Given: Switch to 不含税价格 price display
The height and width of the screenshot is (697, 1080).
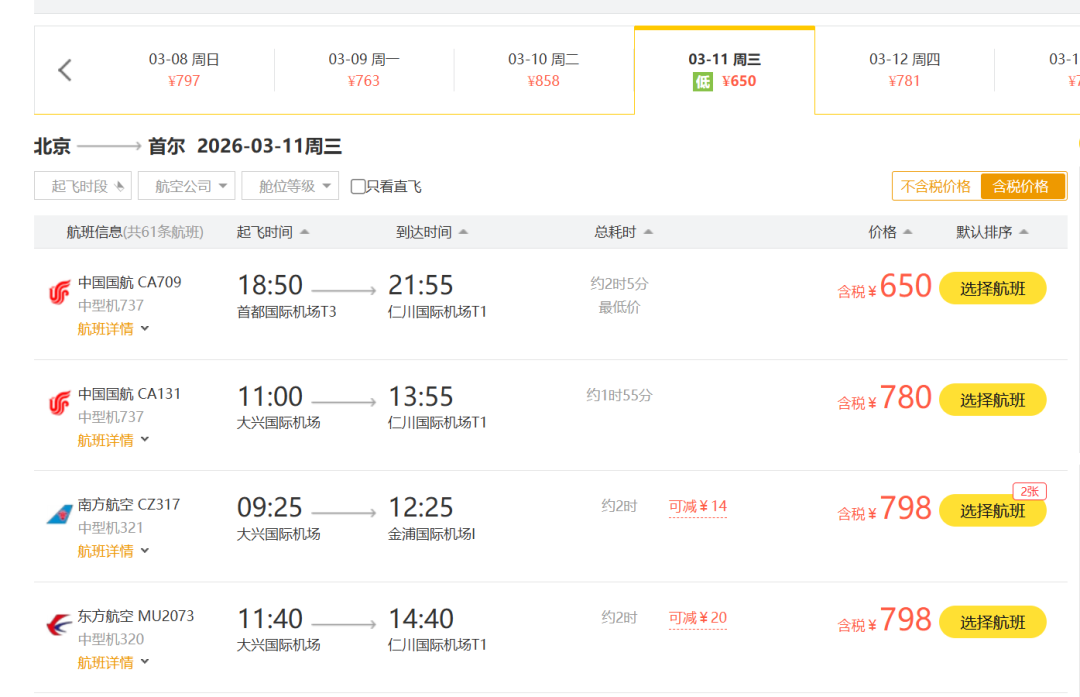Looking at the screenshot, I should 936,186.
